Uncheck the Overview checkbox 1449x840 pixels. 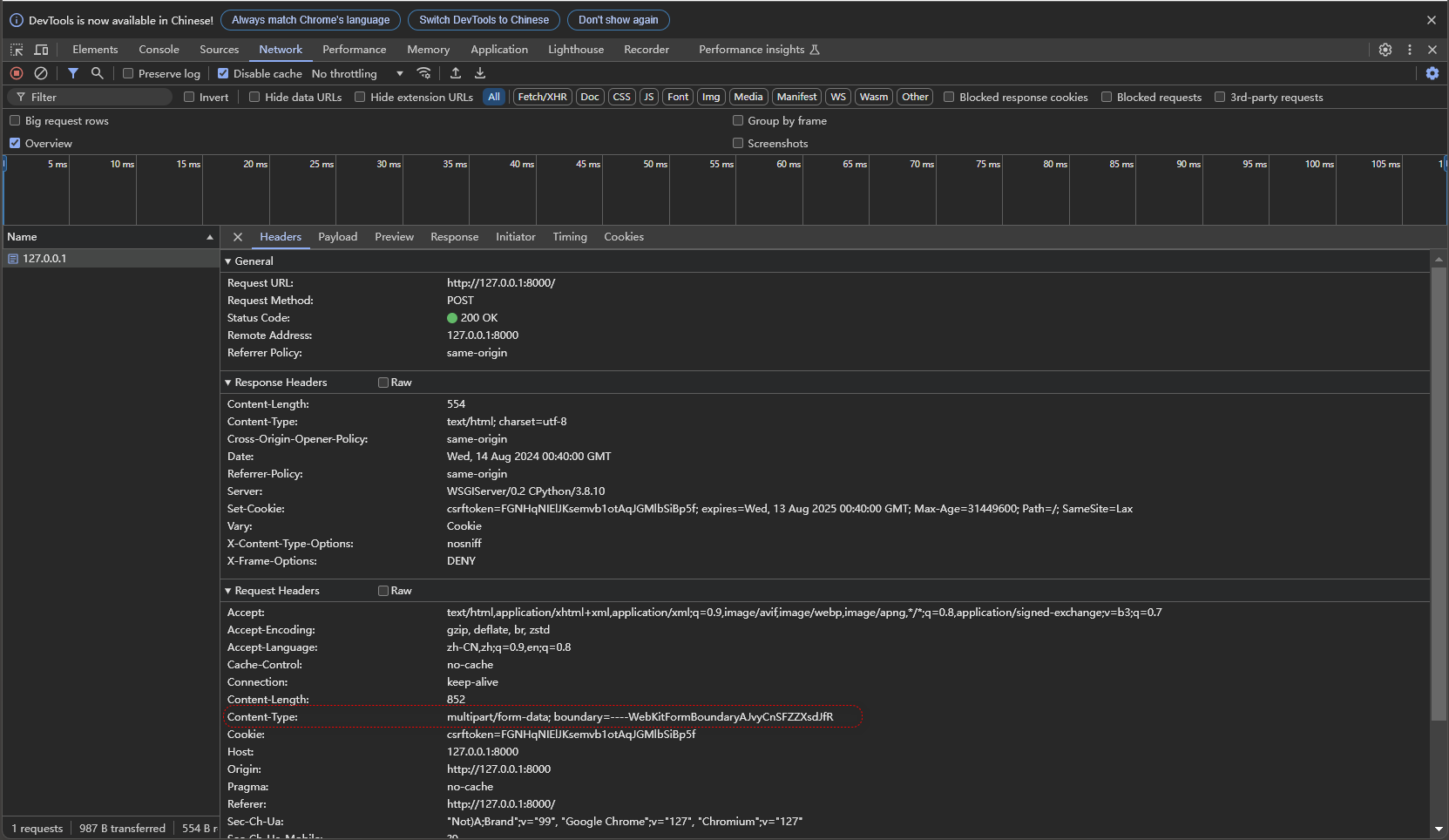point(15,143)
